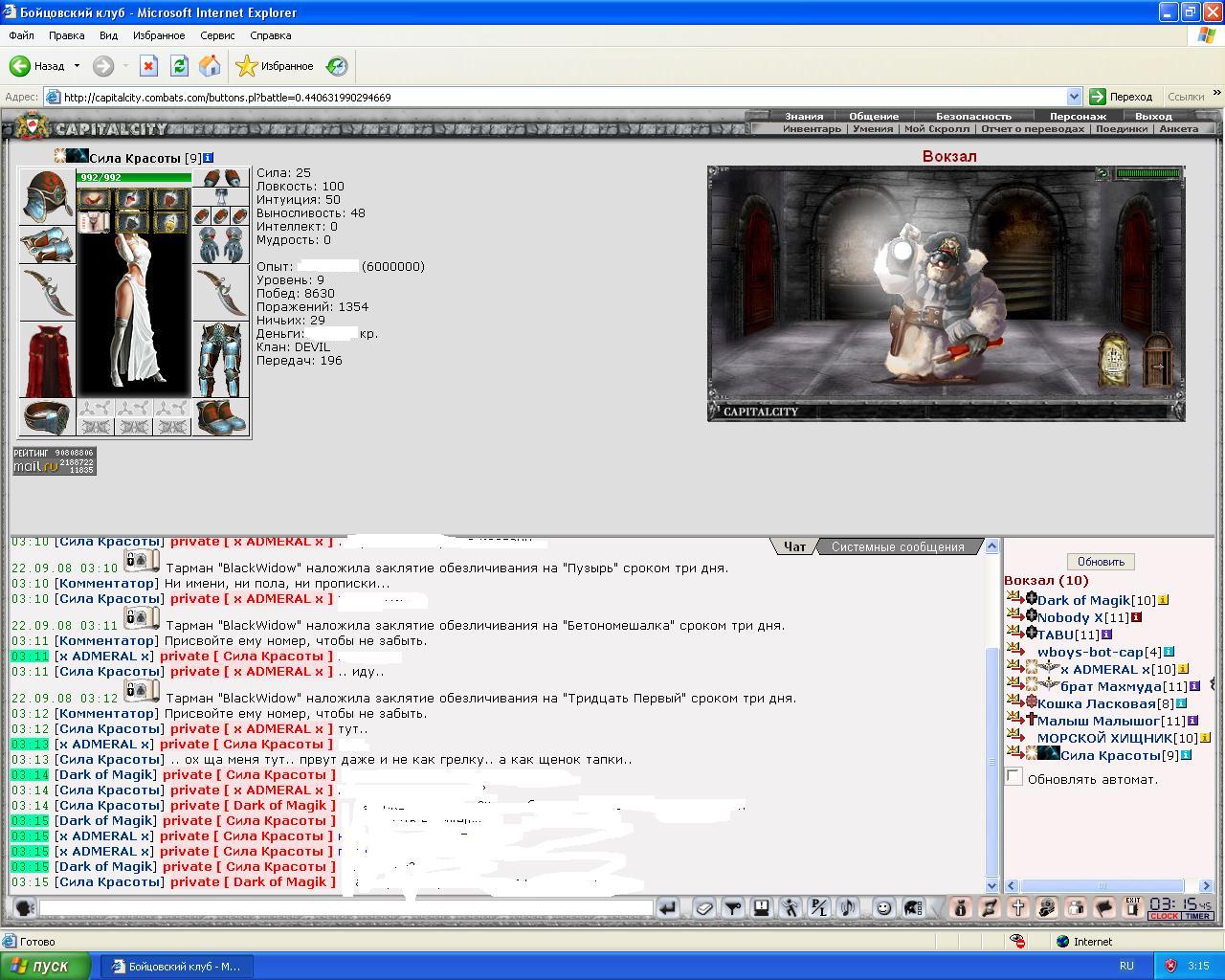Click the cross icon in bottom toolbar
1225x980 pixels.
(1018, 908)
